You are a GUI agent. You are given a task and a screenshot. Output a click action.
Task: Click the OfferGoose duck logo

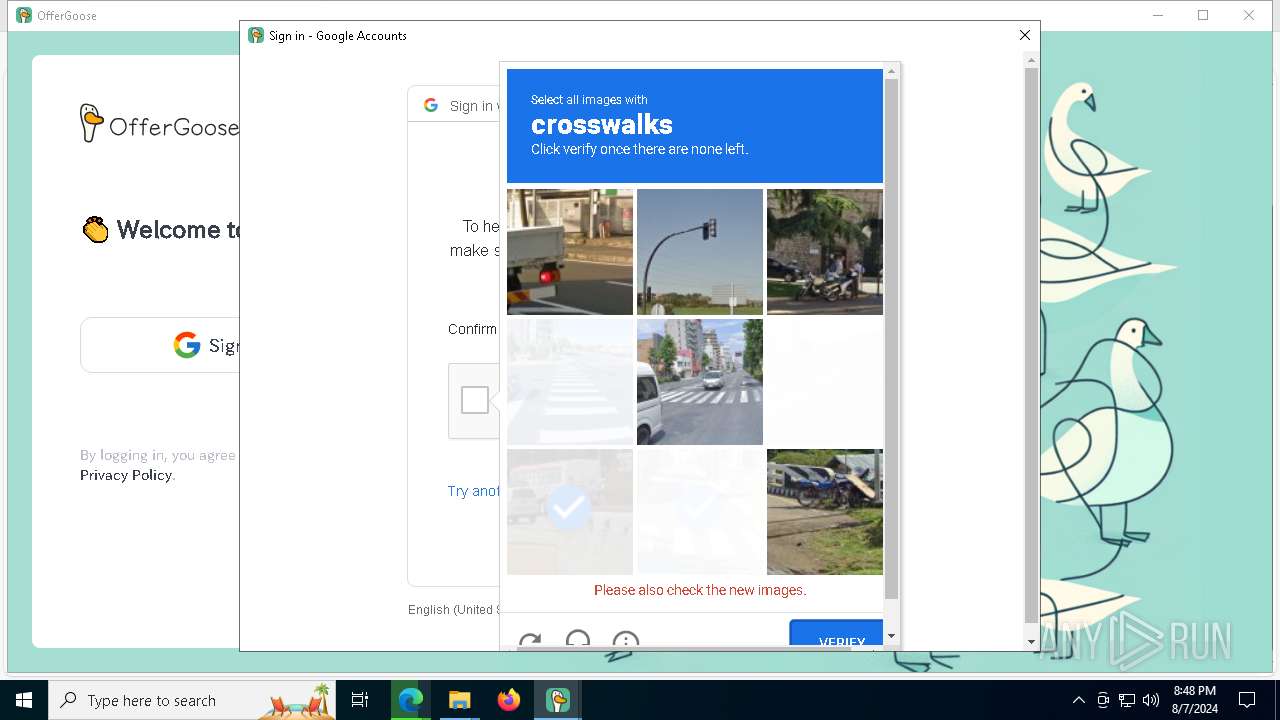(92, 123)
